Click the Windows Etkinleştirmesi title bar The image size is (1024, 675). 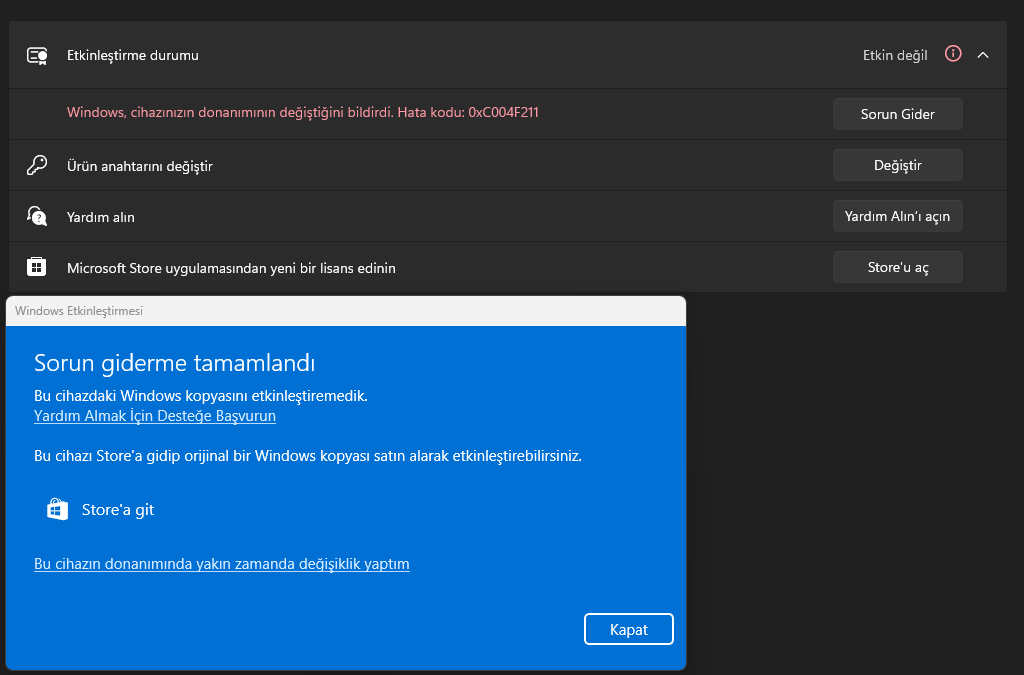[x=345, y=311]
